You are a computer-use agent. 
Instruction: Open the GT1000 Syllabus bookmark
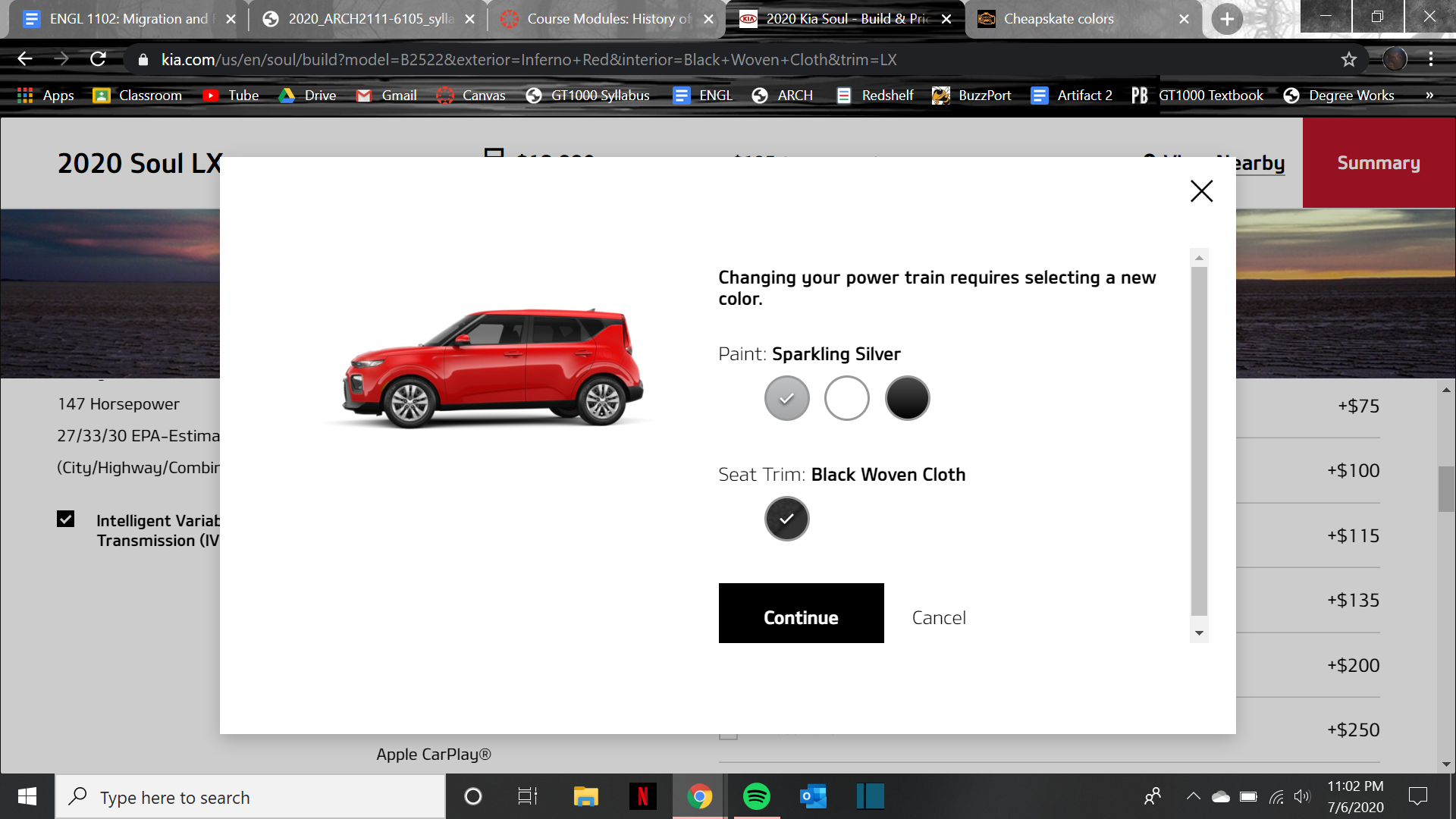pos(588,96)
